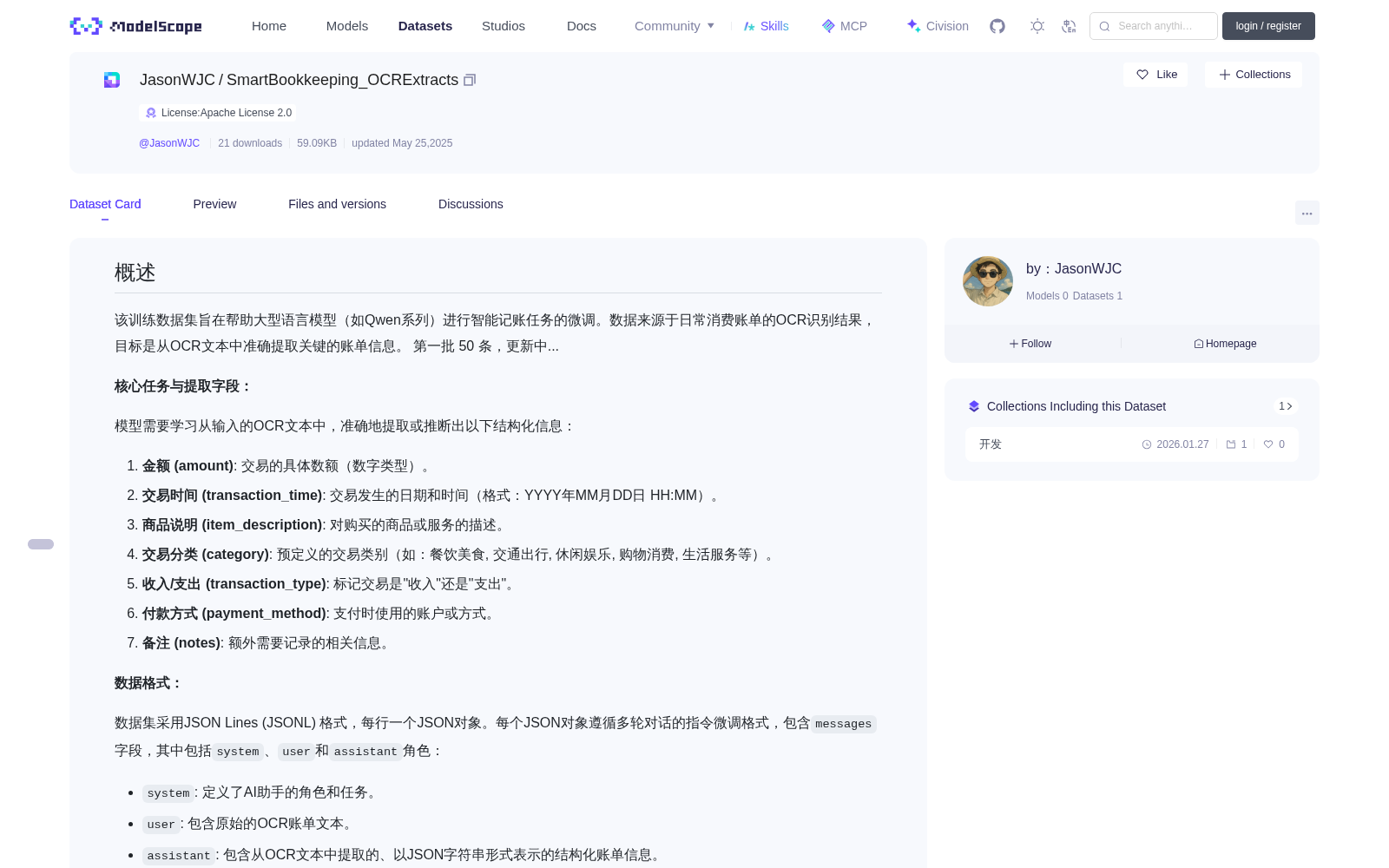
Task: Click the login / register button
Action: (1268, 26)
